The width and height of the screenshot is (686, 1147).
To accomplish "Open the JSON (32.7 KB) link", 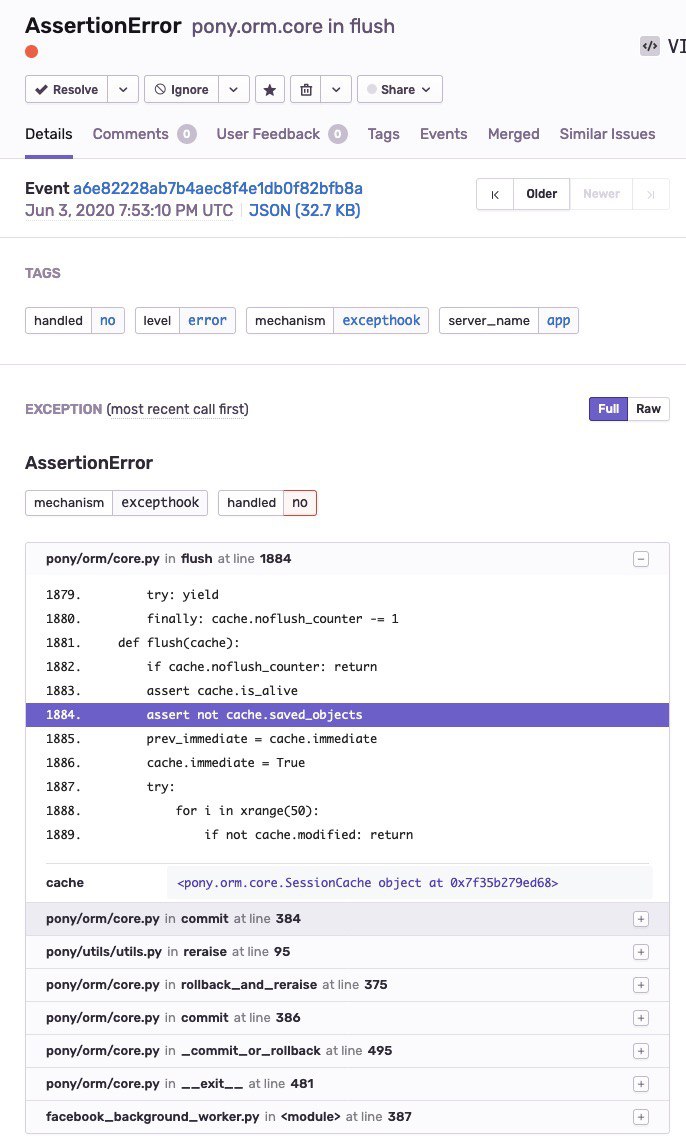I will click(304, 211).
